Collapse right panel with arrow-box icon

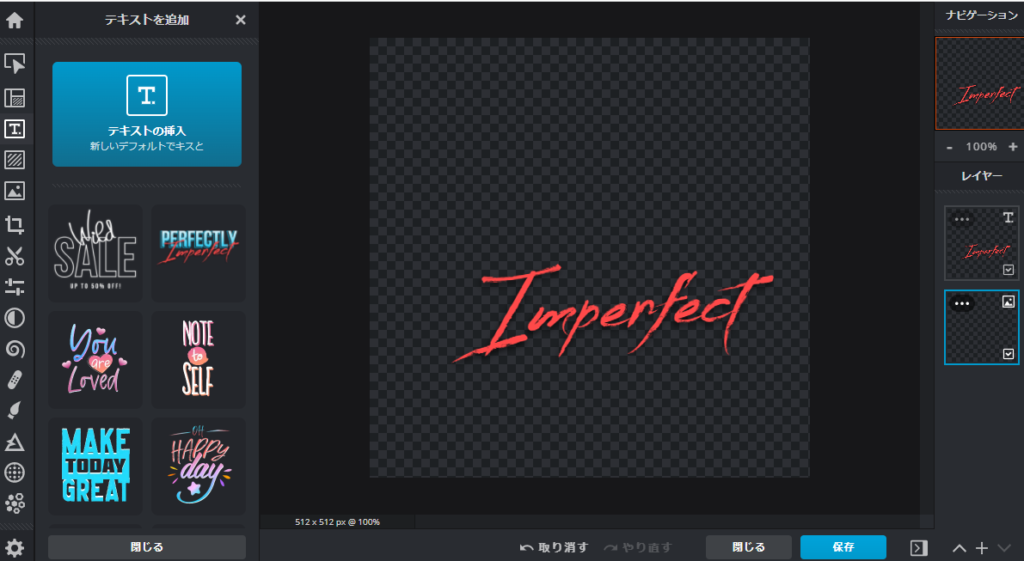pyautogui.click(x=918, y=548)
